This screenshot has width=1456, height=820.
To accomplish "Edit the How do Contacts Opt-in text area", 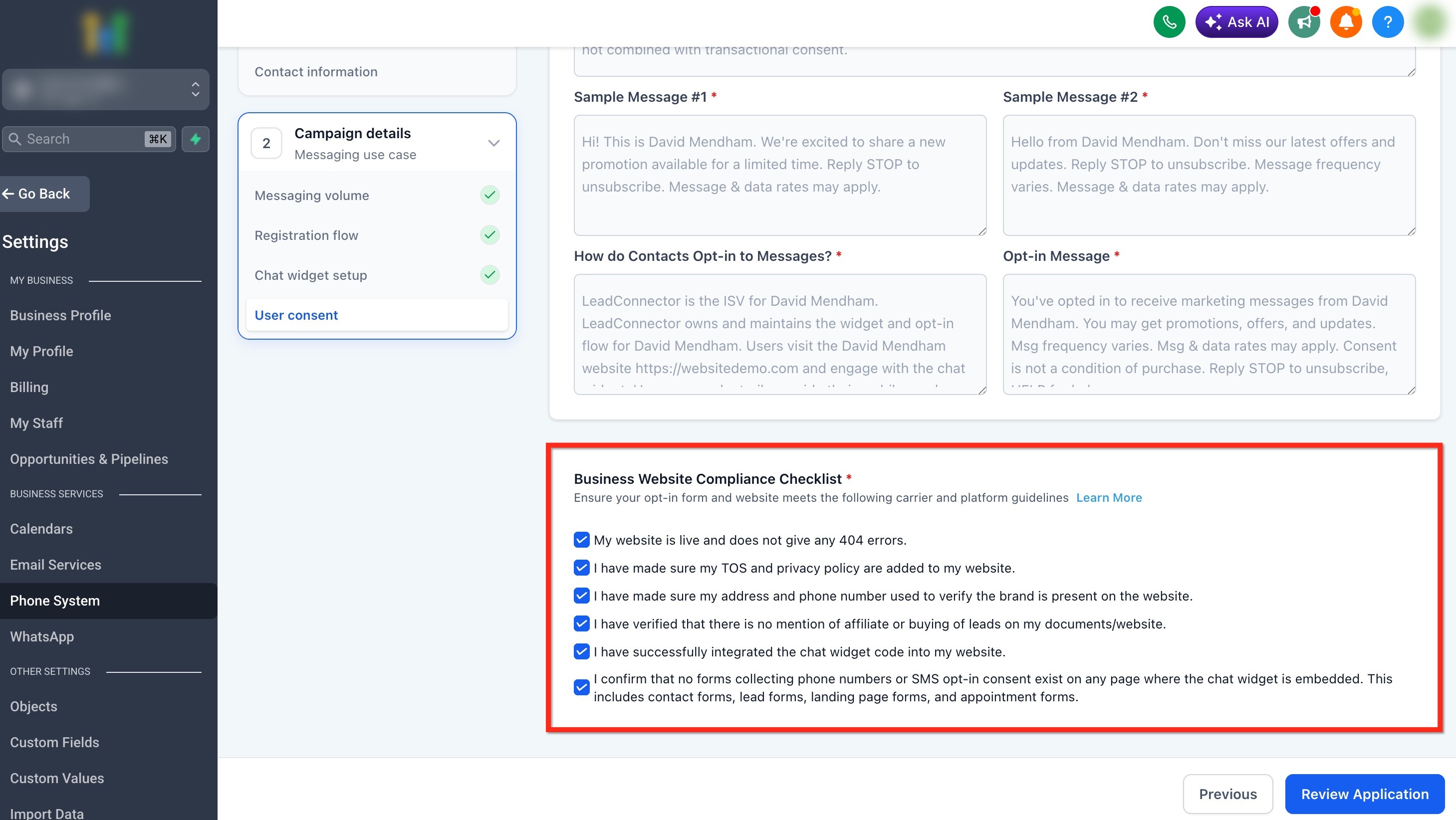I will tap(780, 334).
